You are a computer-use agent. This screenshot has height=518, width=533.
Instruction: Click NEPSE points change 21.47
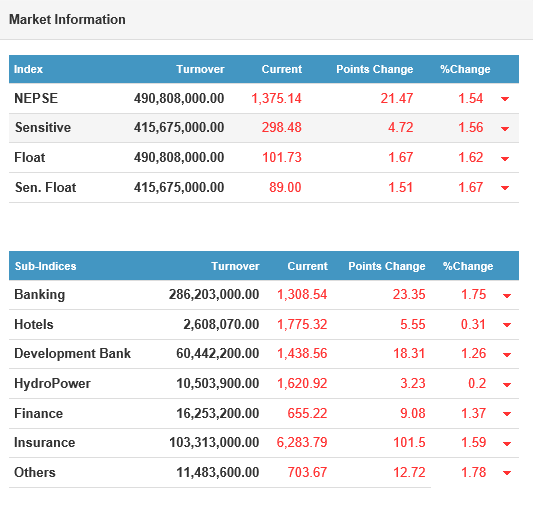[397, 99]
